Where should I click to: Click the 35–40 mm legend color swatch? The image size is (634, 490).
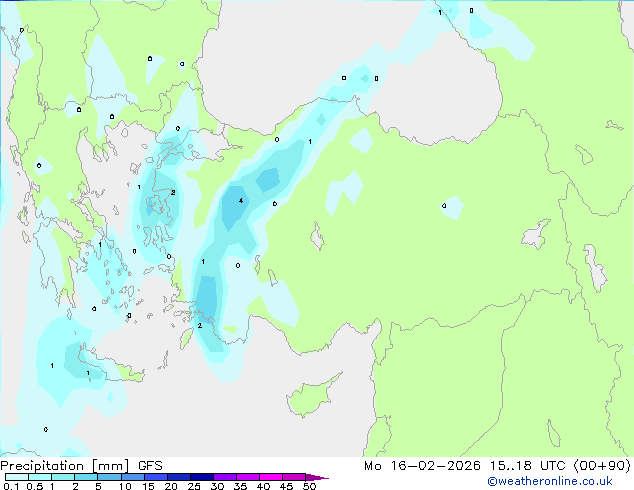click(247, 477)
